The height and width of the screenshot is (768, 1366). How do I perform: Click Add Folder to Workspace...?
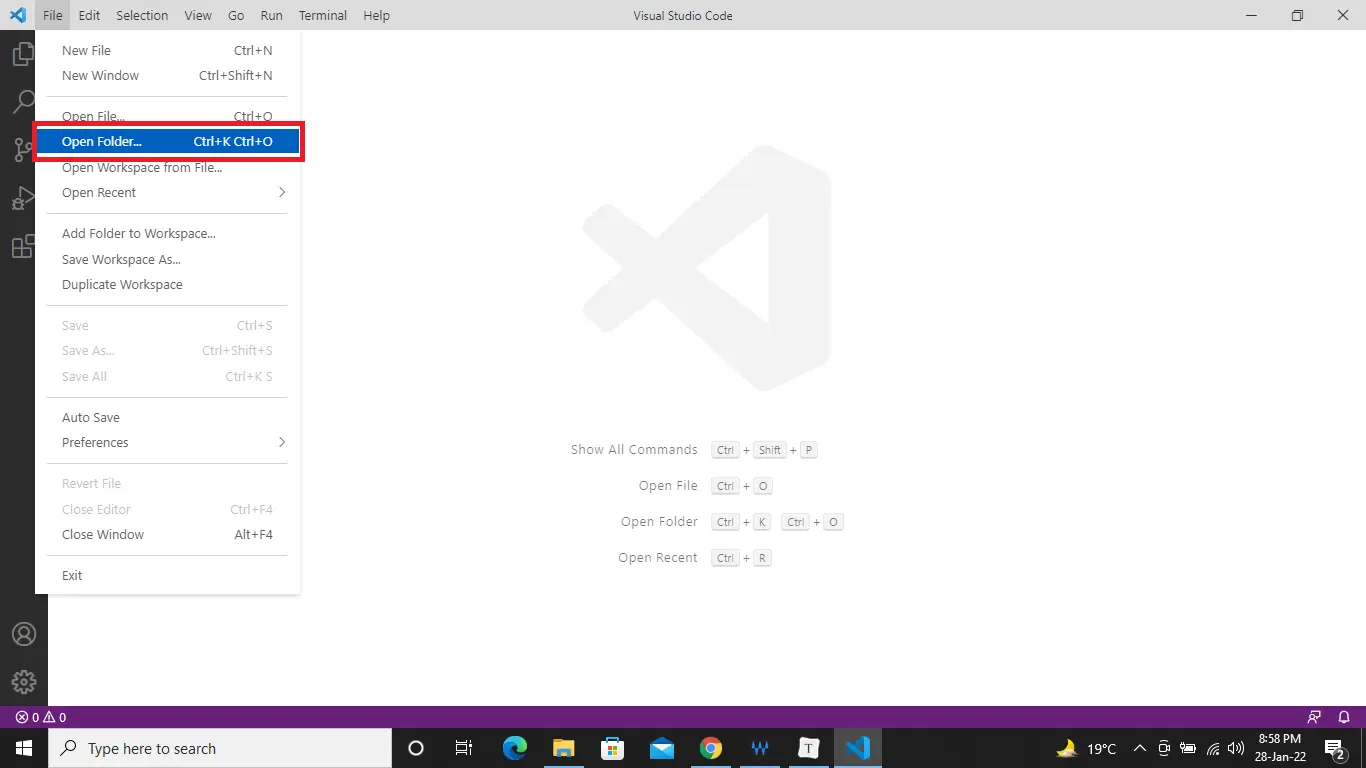click(x=139, y=233)
